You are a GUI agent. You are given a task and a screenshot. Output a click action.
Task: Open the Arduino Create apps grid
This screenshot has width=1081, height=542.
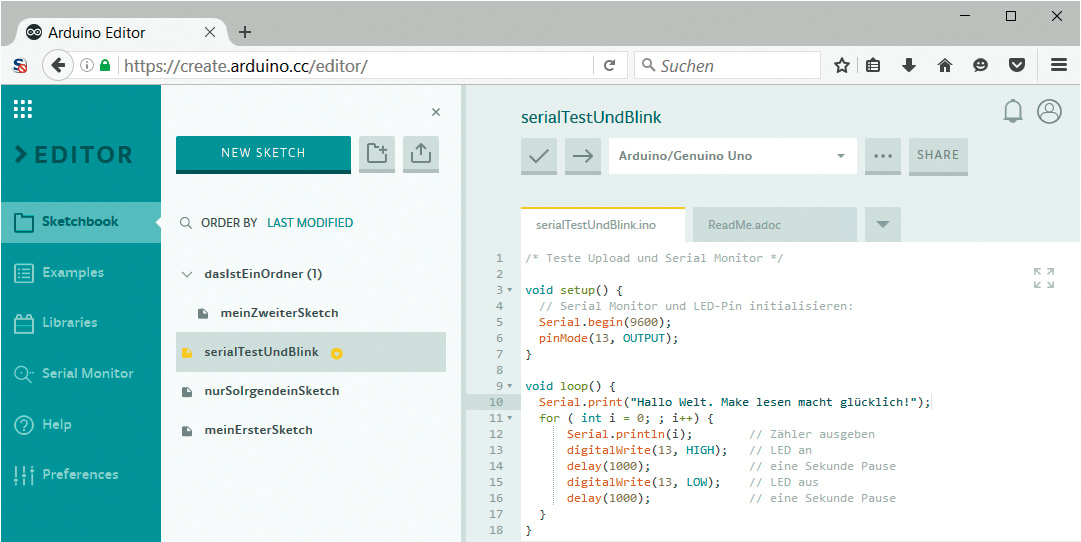pyautogui.click(x=23, y=109)
